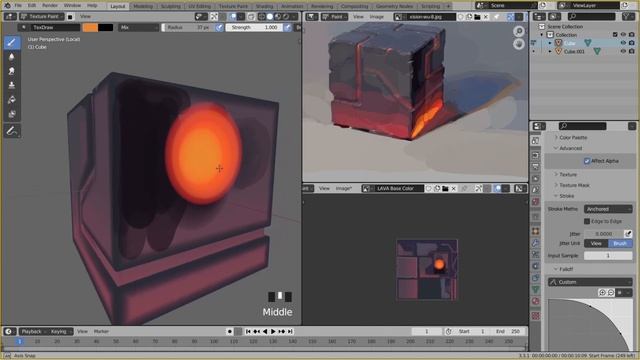Open the Object Data green triangle tab
This screenshot has height=360, width=640.
pos(536,290)
